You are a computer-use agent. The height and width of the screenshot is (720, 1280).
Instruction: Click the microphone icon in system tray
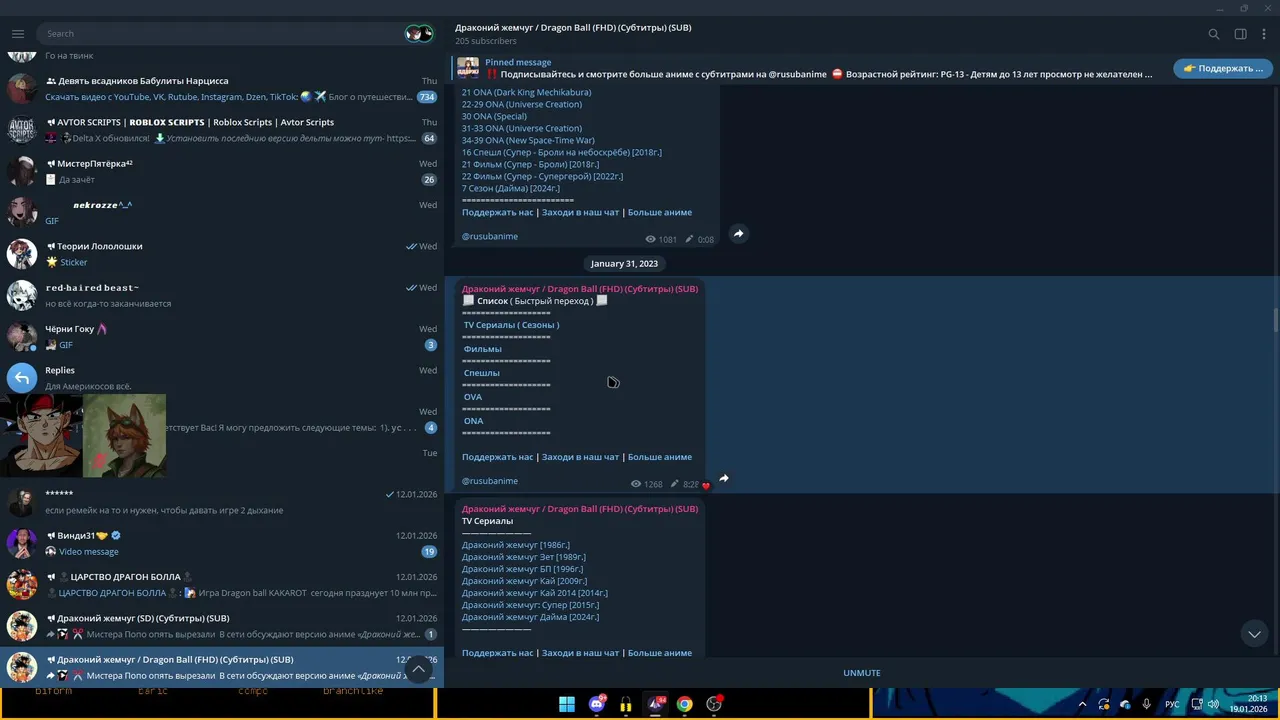pyautogui.click(x=1147, y=704)
